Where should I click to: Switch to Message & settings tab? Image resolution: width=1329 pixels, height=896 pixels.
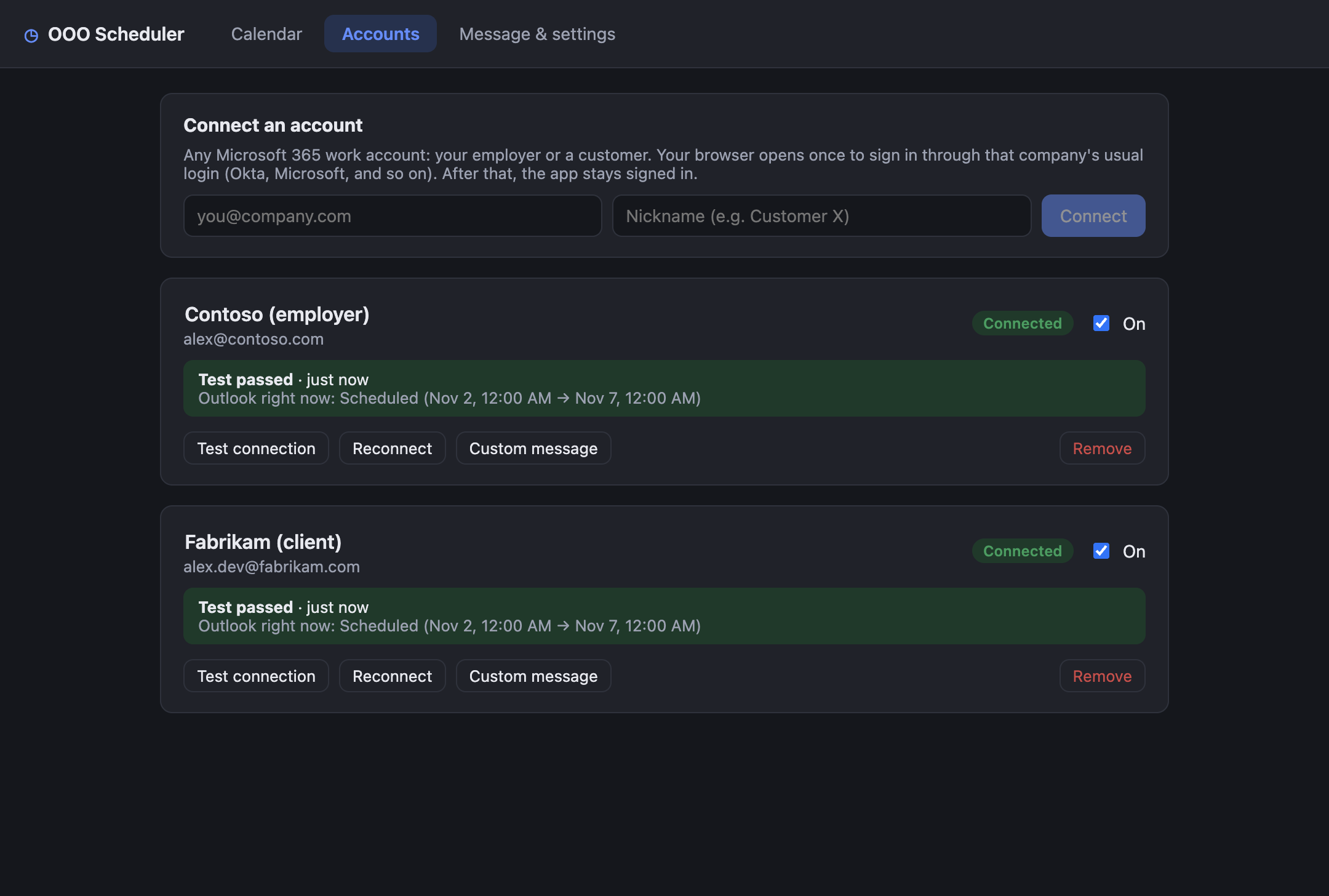tap(537, 34)
